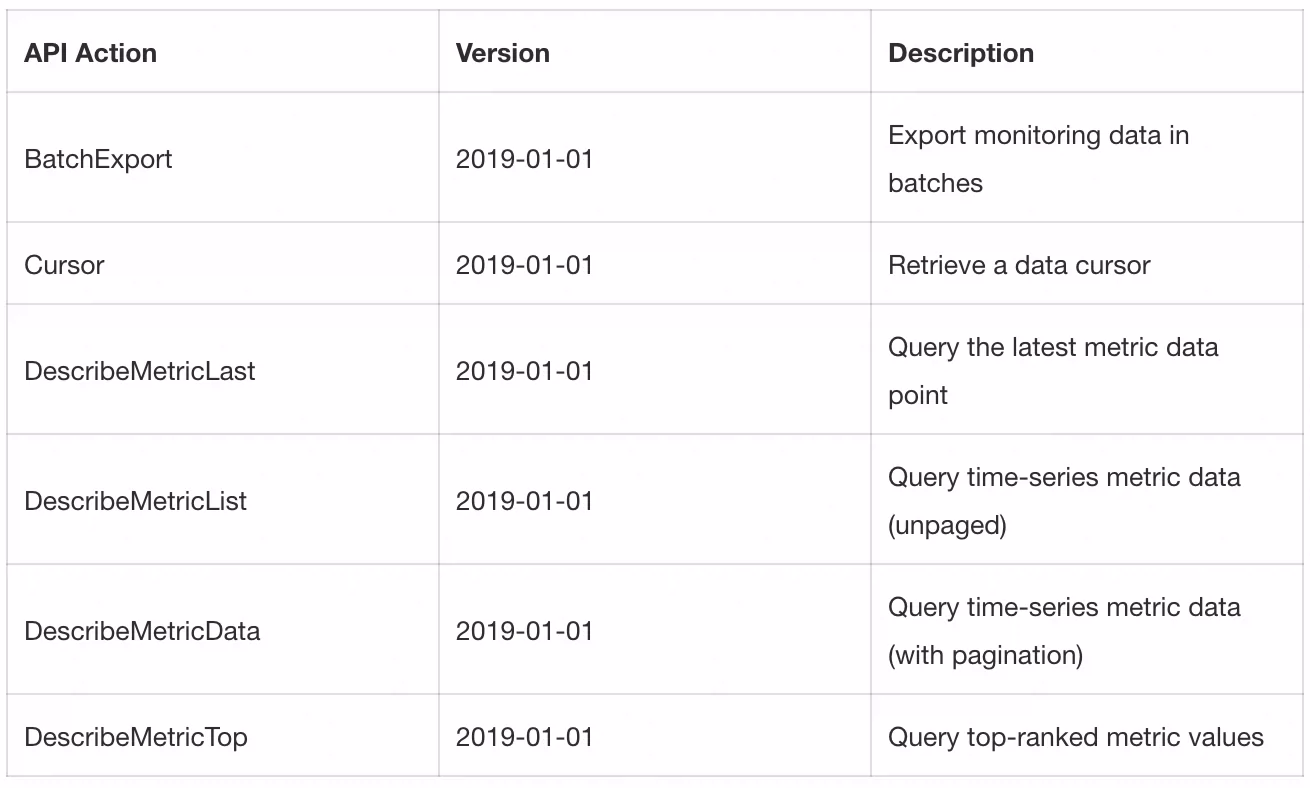The image size is (1310, 788).
Task: Click the Description column header
Action: [x=961, y=53]
